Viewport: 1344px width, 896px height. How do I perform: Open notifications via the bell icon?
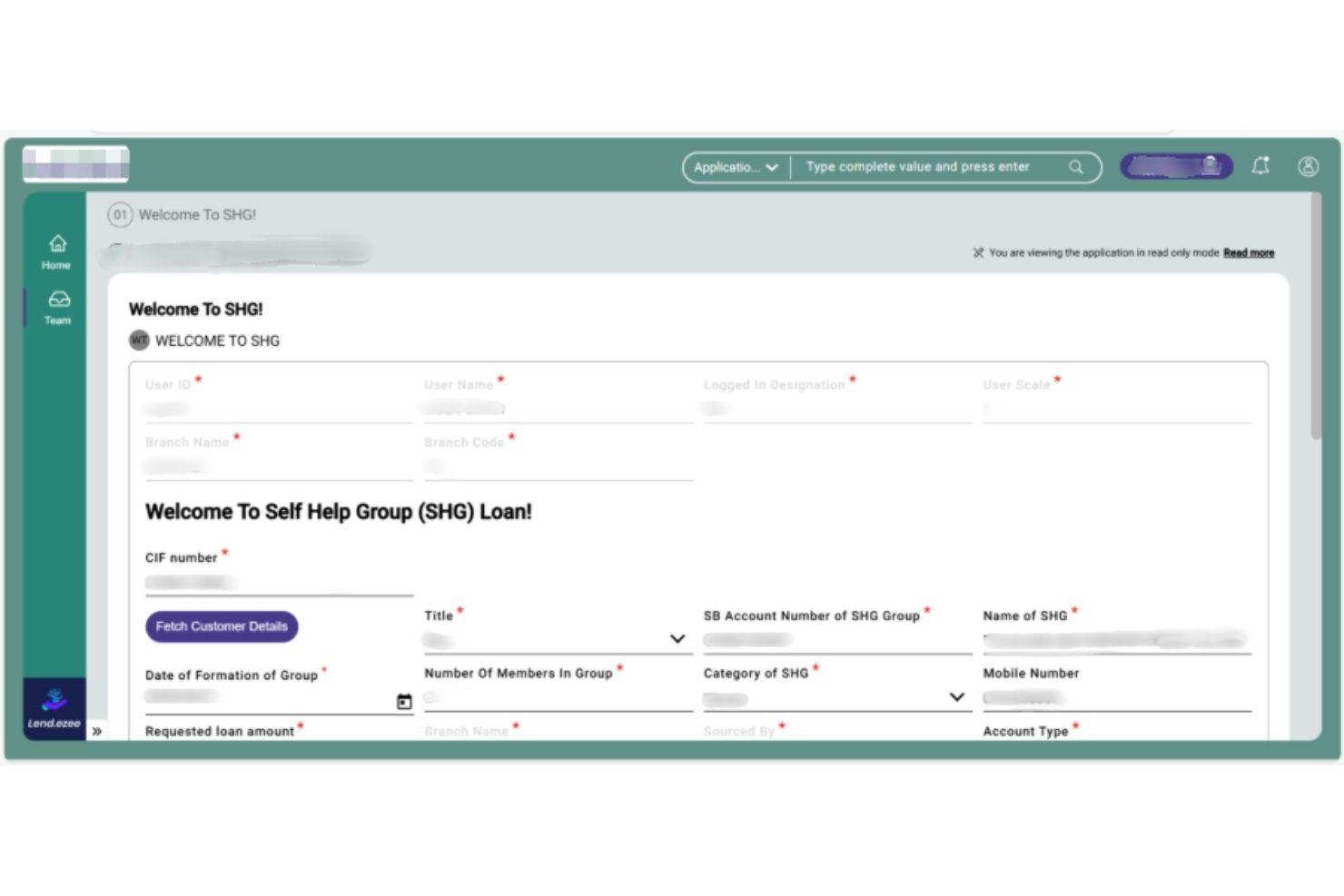click(1261, 166)
